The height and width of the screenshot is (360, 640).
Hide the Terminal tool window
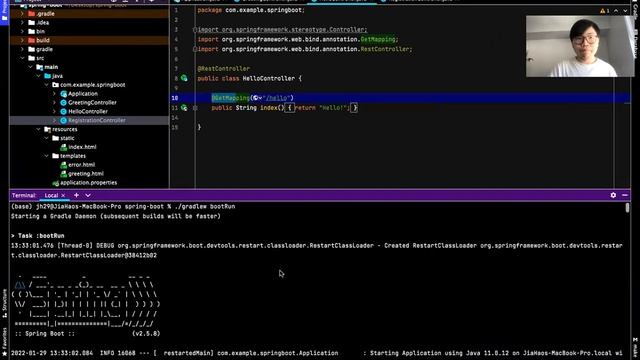625,195
